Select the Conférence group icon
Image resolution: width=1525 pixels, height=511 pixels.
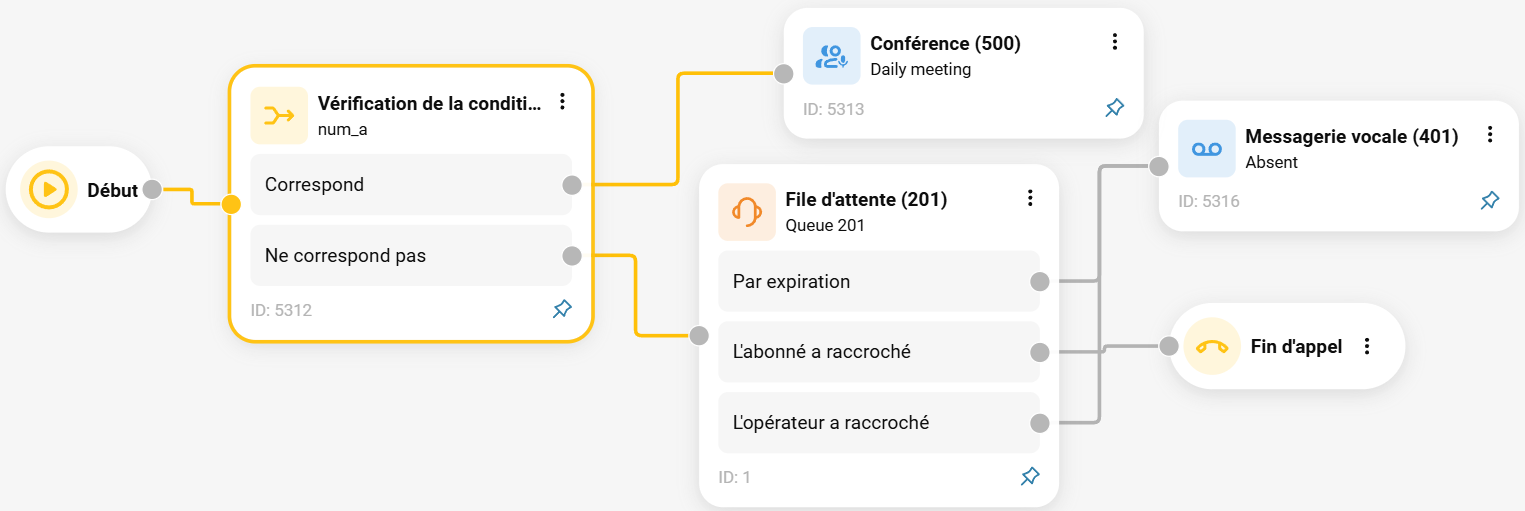coord(831,56)
